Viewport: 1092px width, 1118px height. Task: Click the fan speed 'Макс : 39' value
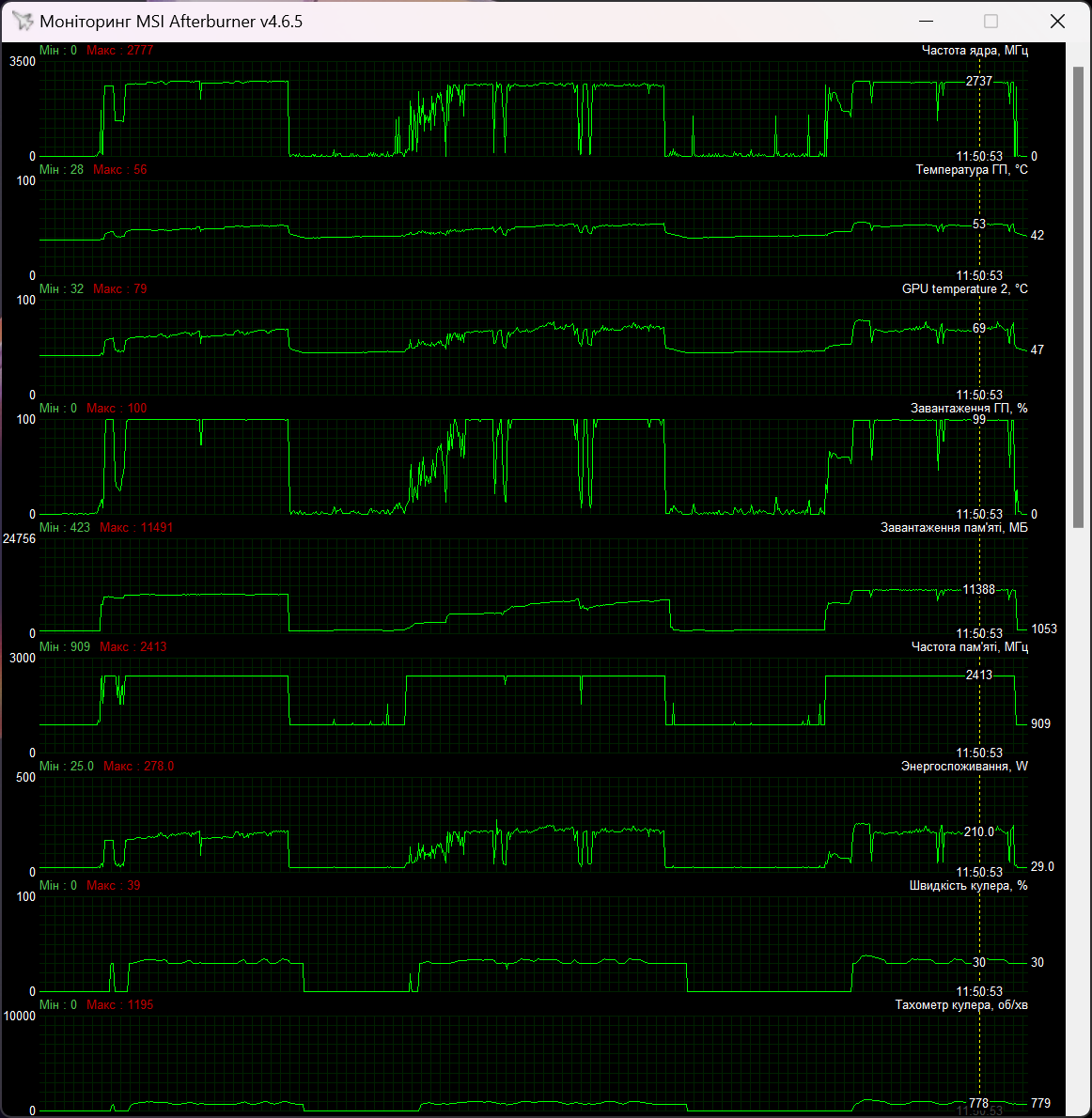[x=114, y=886]
